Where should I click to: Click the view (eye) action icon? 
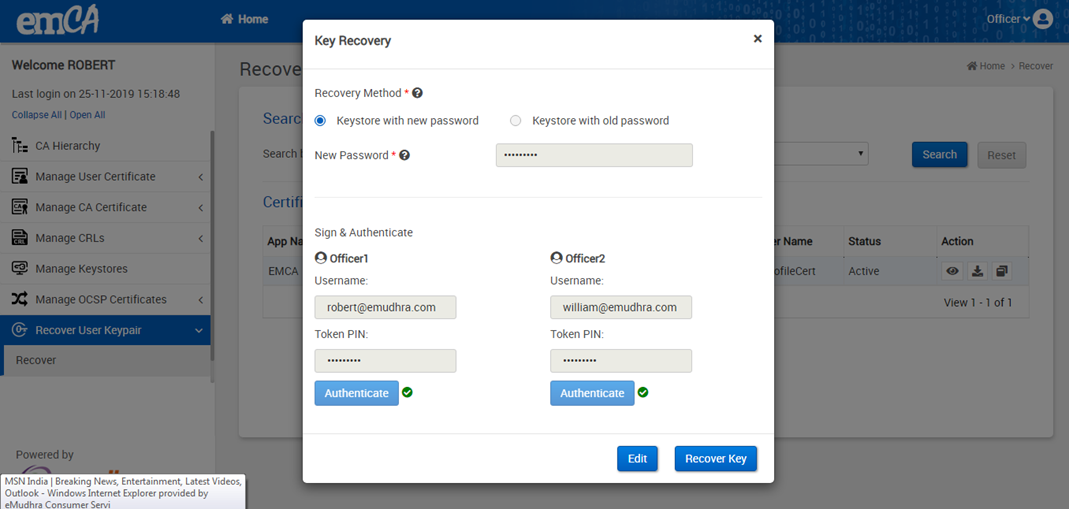pyautogui.click(x=953, y=271)
